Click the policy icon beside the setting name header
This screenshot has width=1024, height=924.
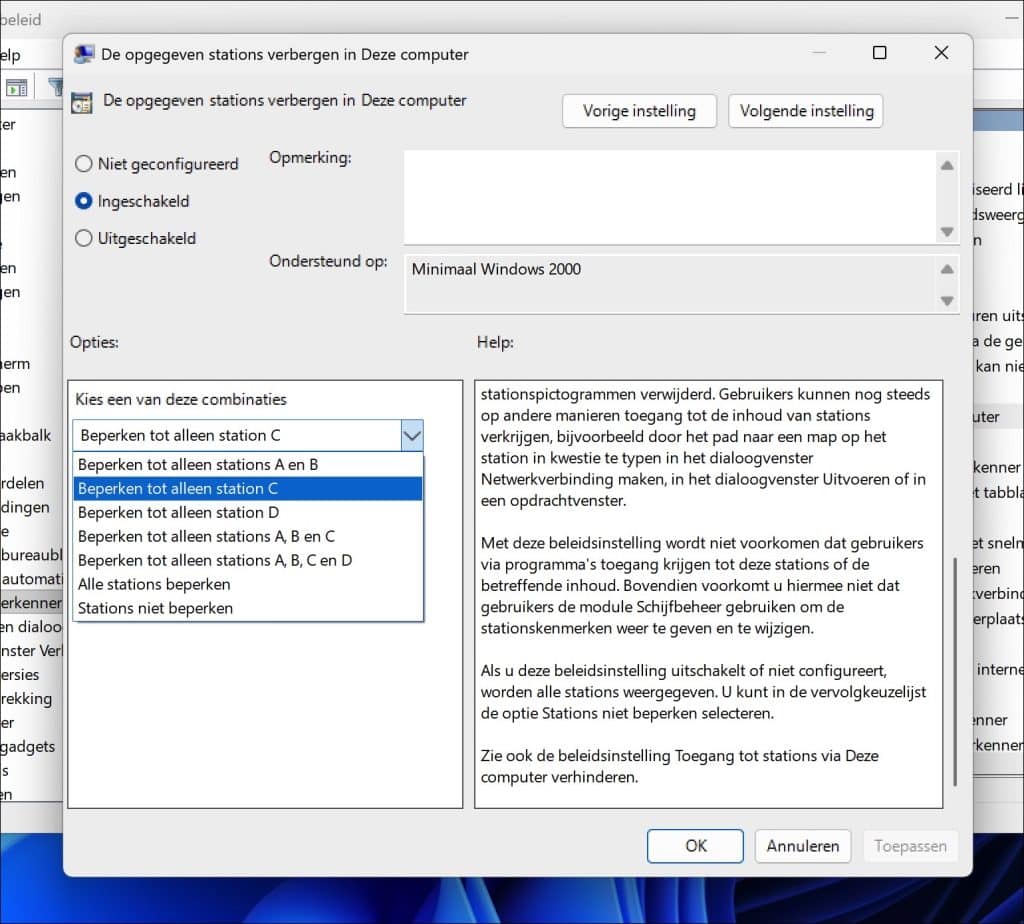pyautogui.click(x=85, y=101)
